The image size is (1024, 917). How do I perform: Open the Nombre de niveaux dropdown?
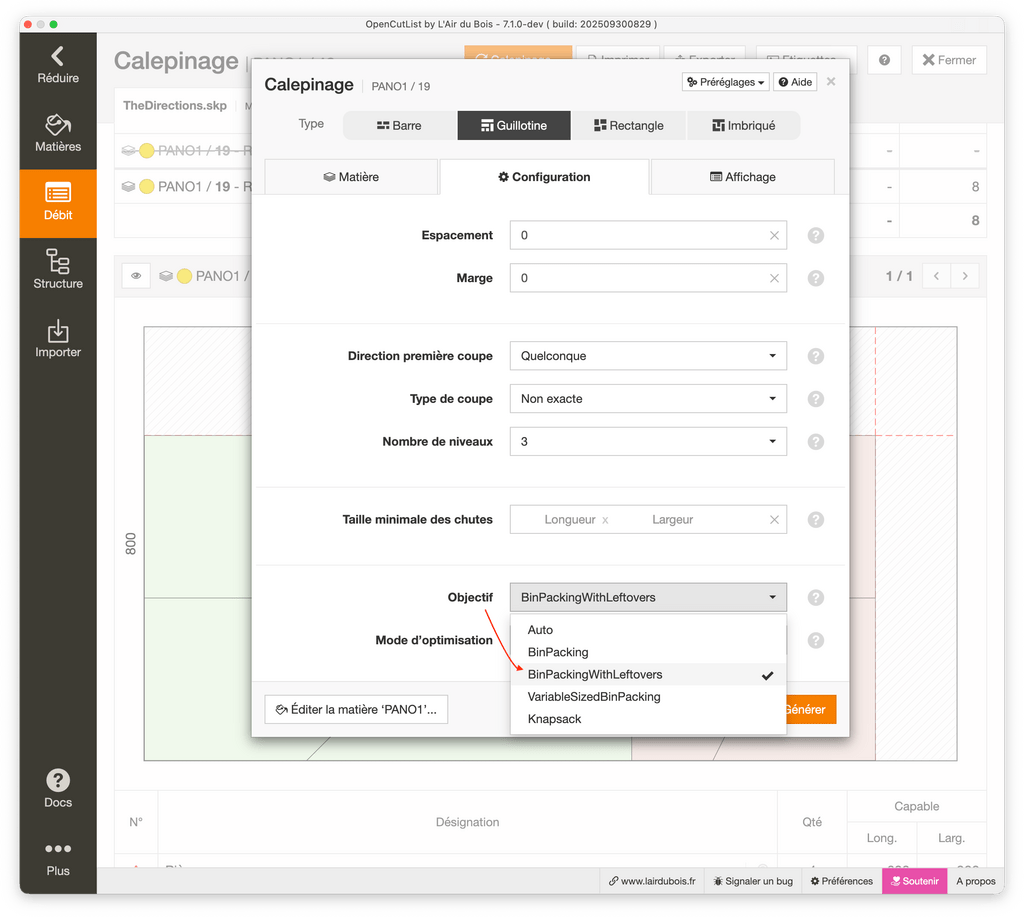point(647,441)
